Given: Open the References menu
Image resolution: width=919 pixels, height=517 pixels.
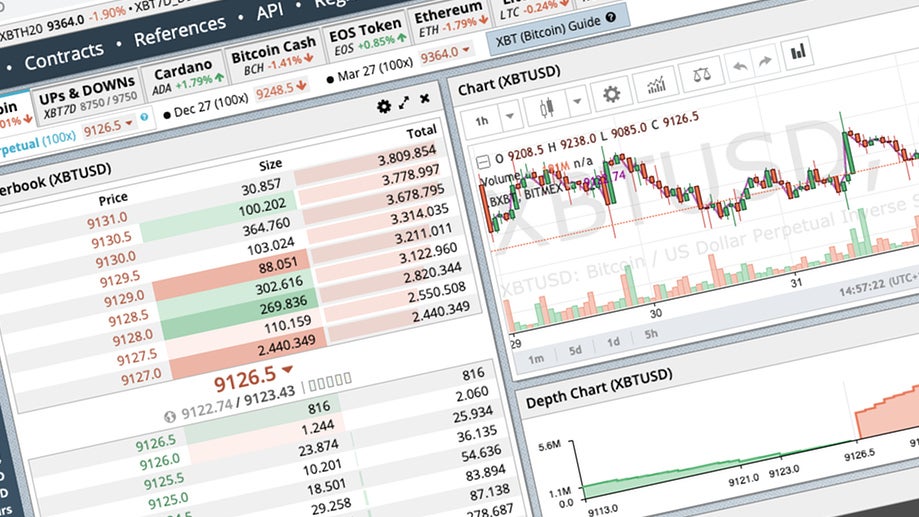Looking at the screenshot, I should [179, 34].
